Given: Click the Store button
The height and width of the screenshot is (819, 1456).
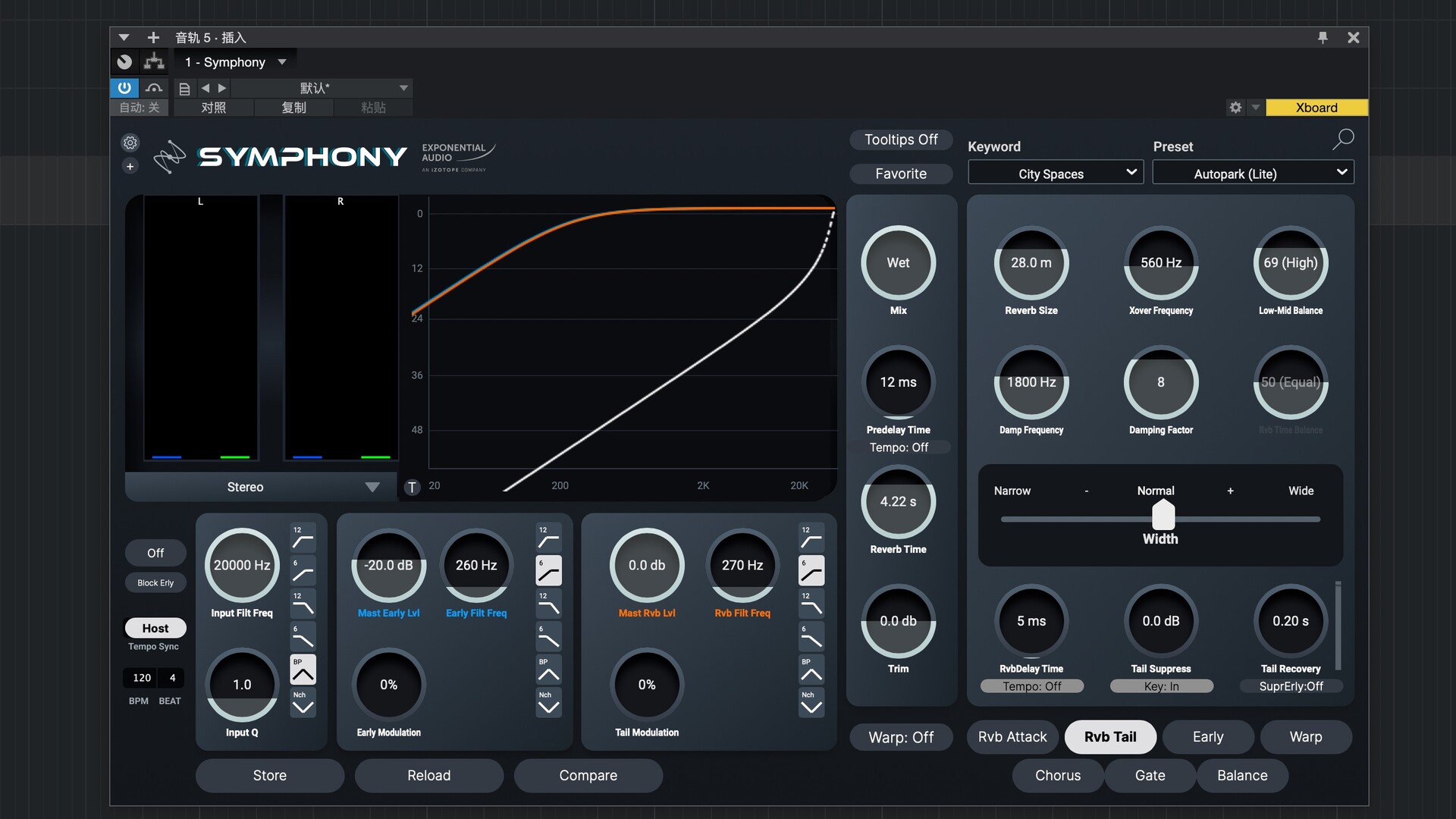Looking at the screenshot, I should click(270, 776).
